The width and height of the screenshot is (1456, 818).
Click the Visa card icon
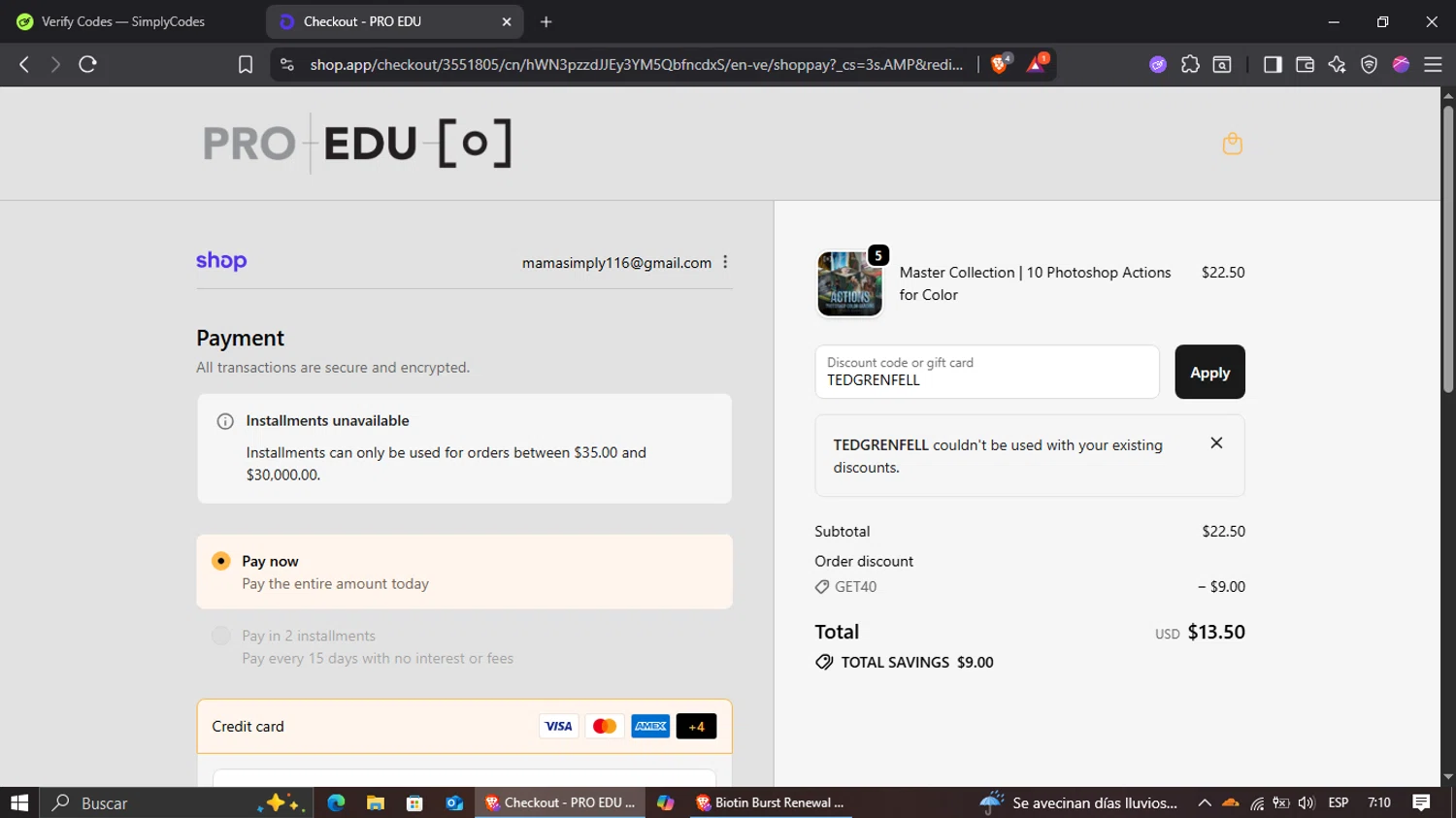tap(558, 726)
